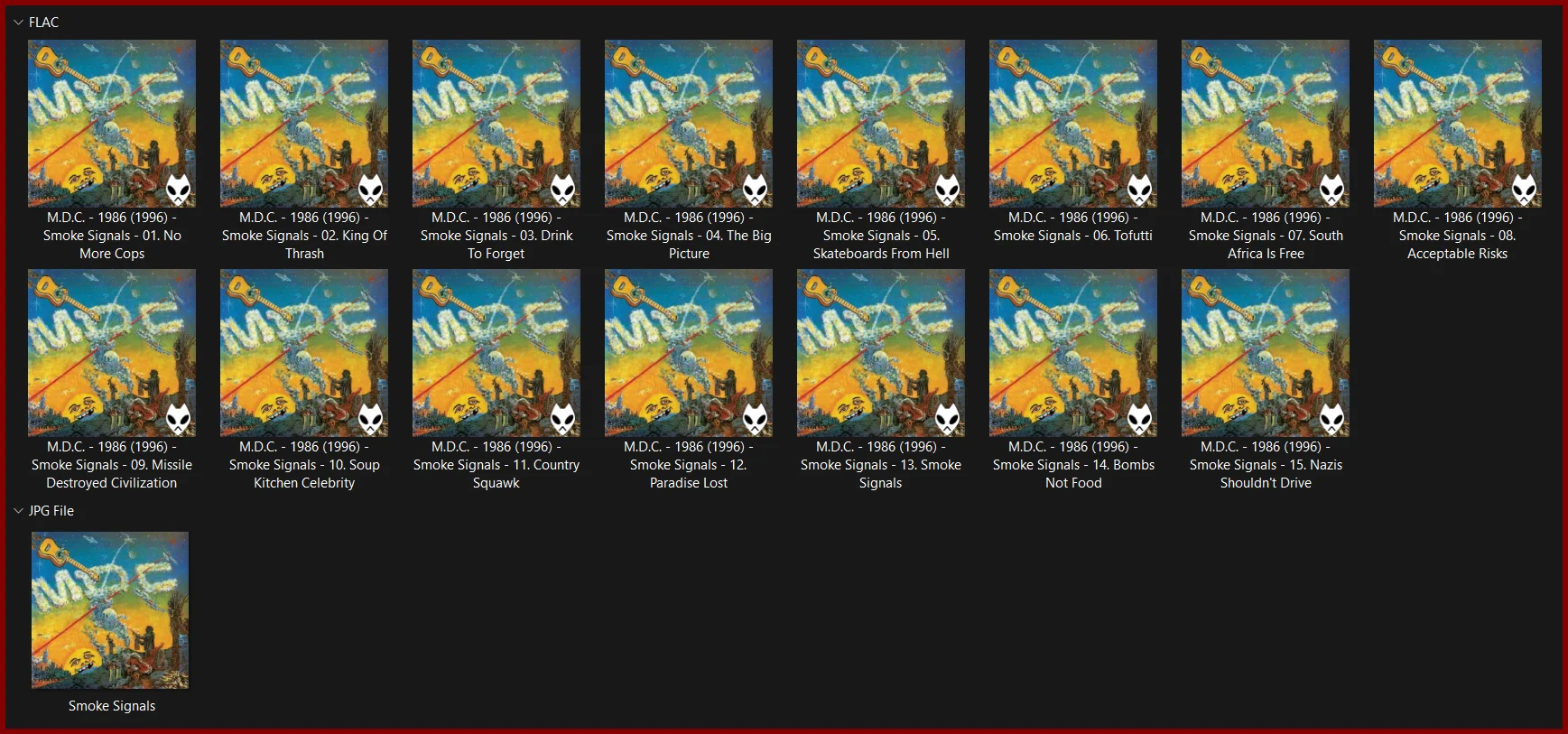This screenshot has height=734, width=1568.
Task: Select the Smoke Signals JPG cover image
Action: [x=110, y=610]
